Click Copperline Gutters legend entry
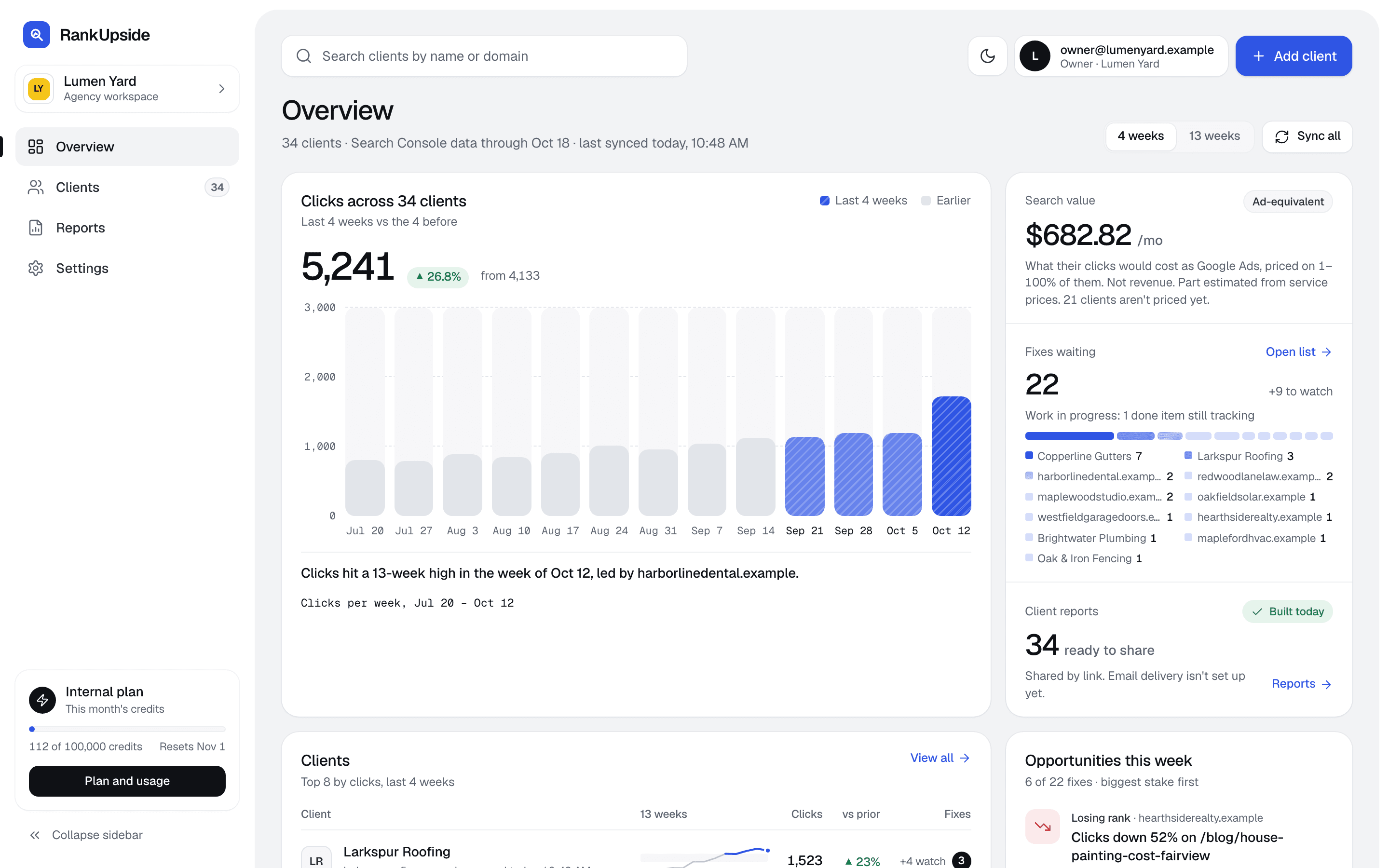The image size is (1389, 868). pyautogui.click(x=1083, y=456)
